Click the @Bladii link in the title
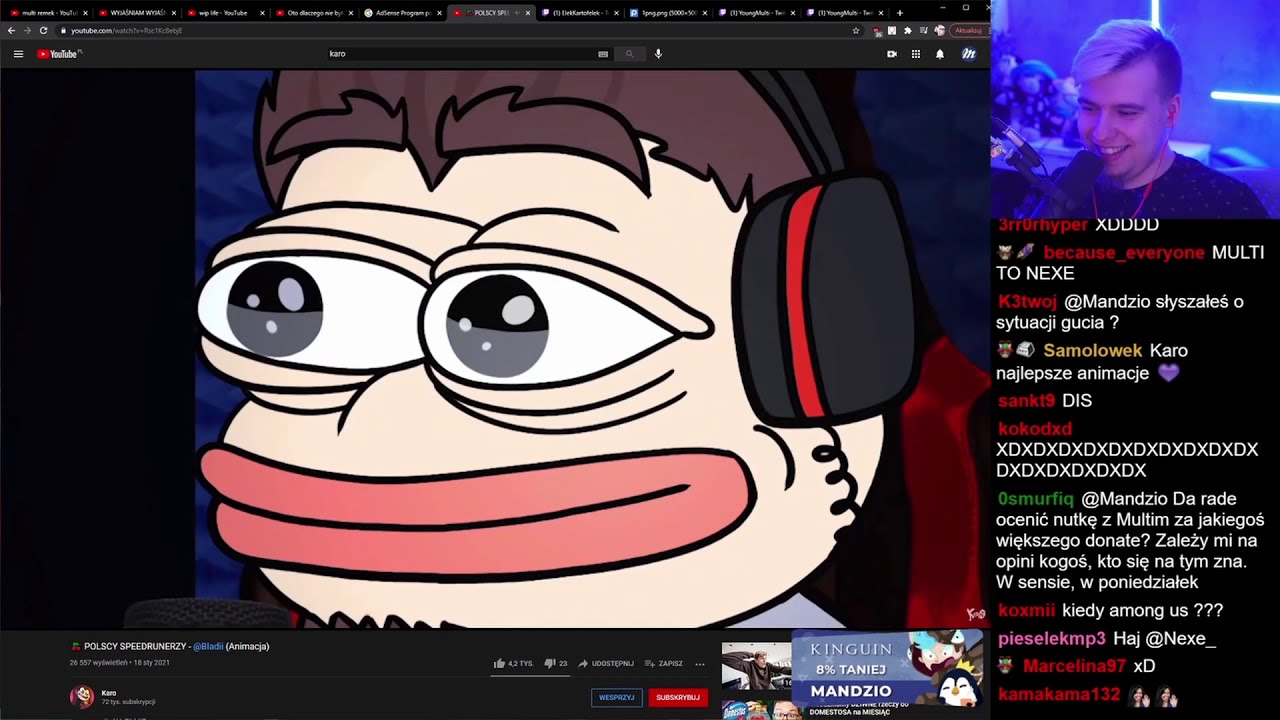Image resolution: width=1280 pixels, height=720 pixels. tap(208, 646)
